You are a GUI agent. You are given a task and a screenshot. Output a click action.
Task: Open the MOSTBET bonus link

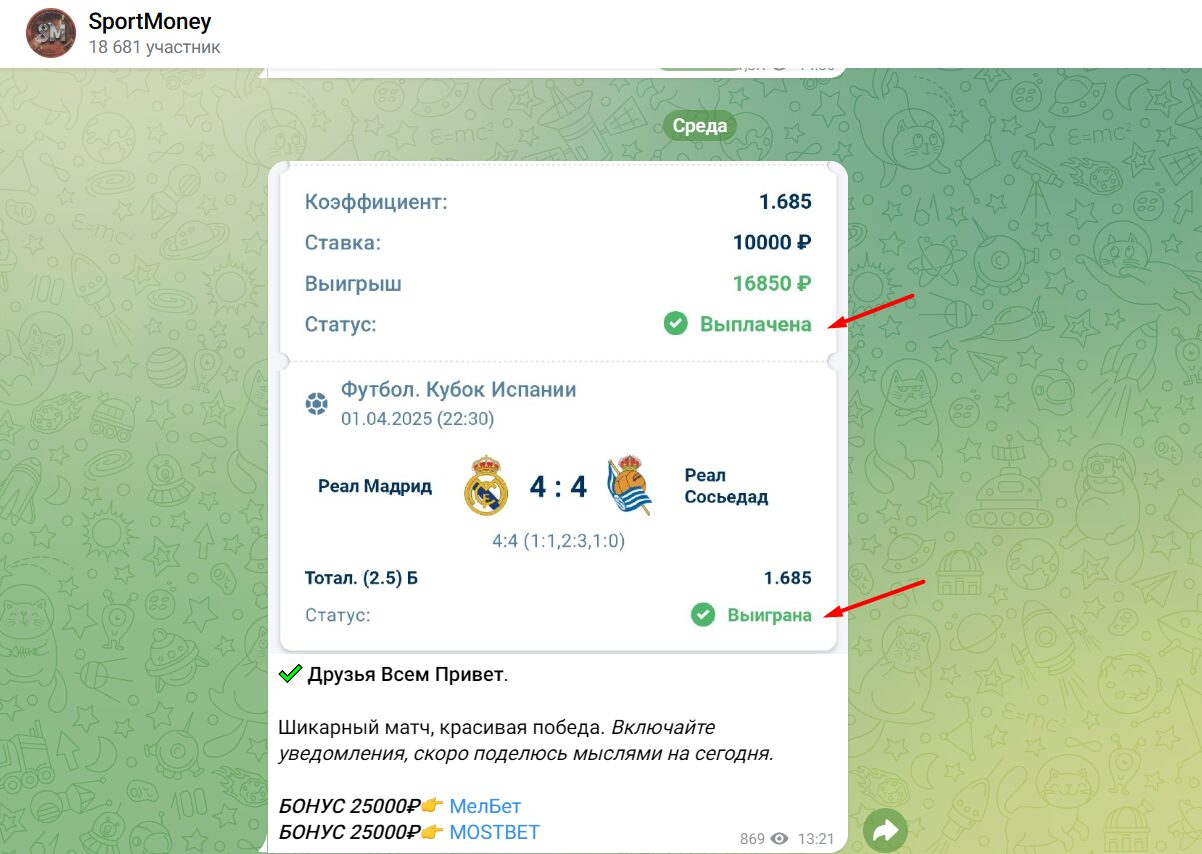tap(494, 832)
